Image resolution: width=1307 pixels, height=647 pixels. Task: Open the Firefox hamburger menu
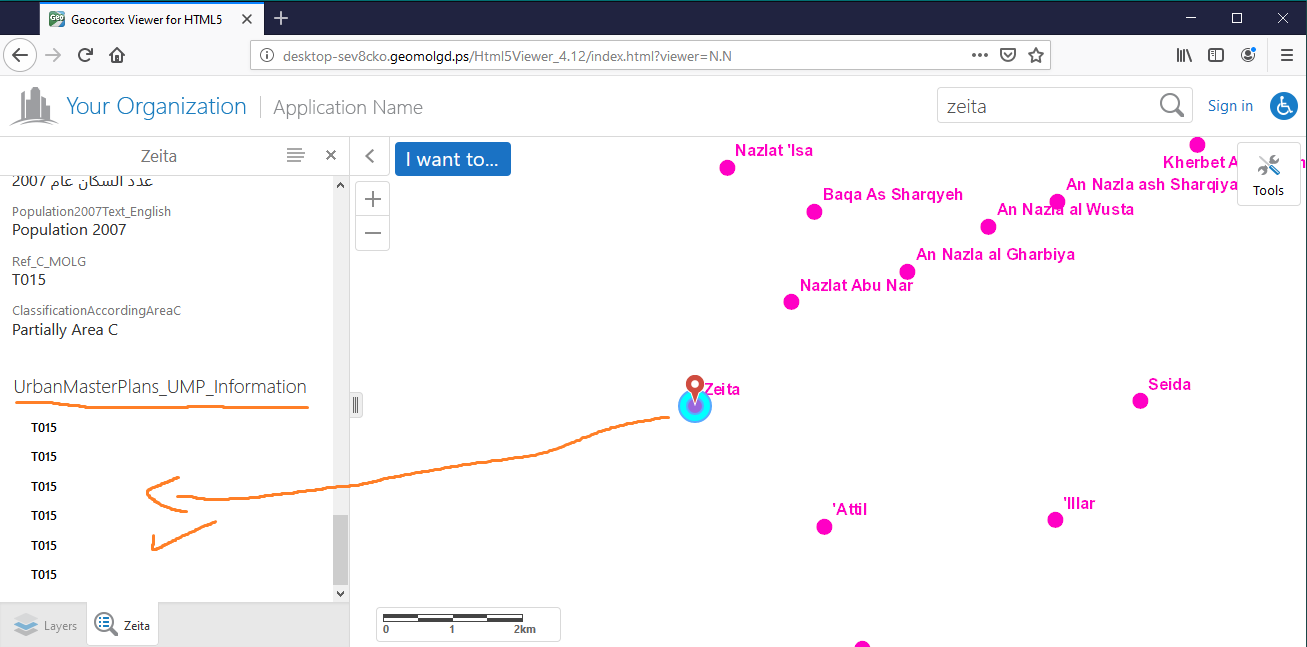[1287, 55]
